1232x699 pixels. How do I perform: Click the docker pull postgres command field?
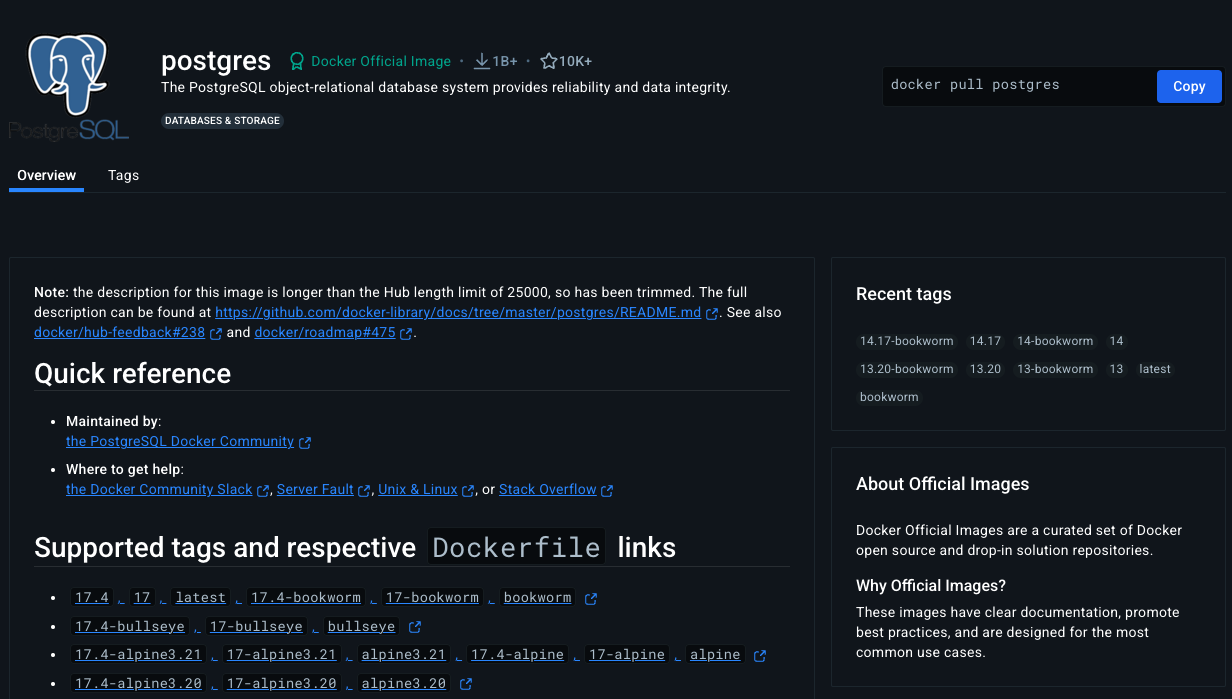pyautogui.click(x=1019, y=86)
